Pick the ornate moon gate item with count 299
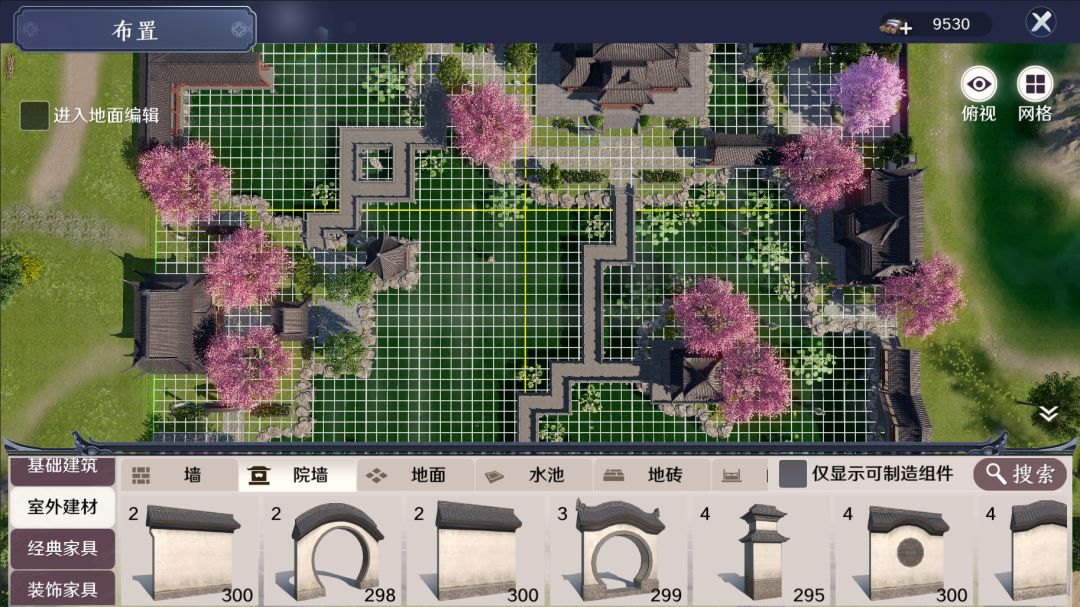 click(x=619, y=551)
